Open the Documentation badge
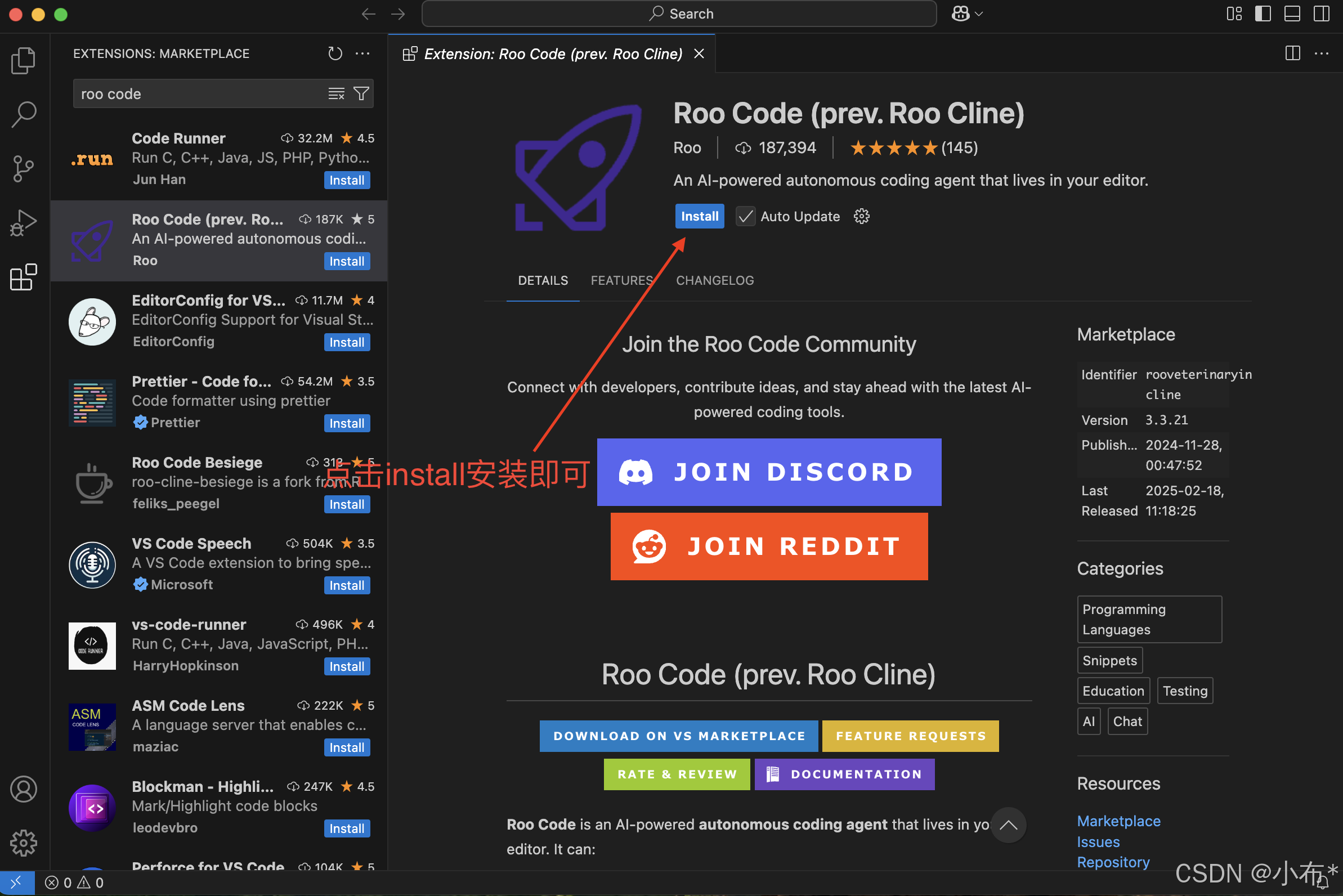Screen dimensions: 1343x896 coord(845,774)
